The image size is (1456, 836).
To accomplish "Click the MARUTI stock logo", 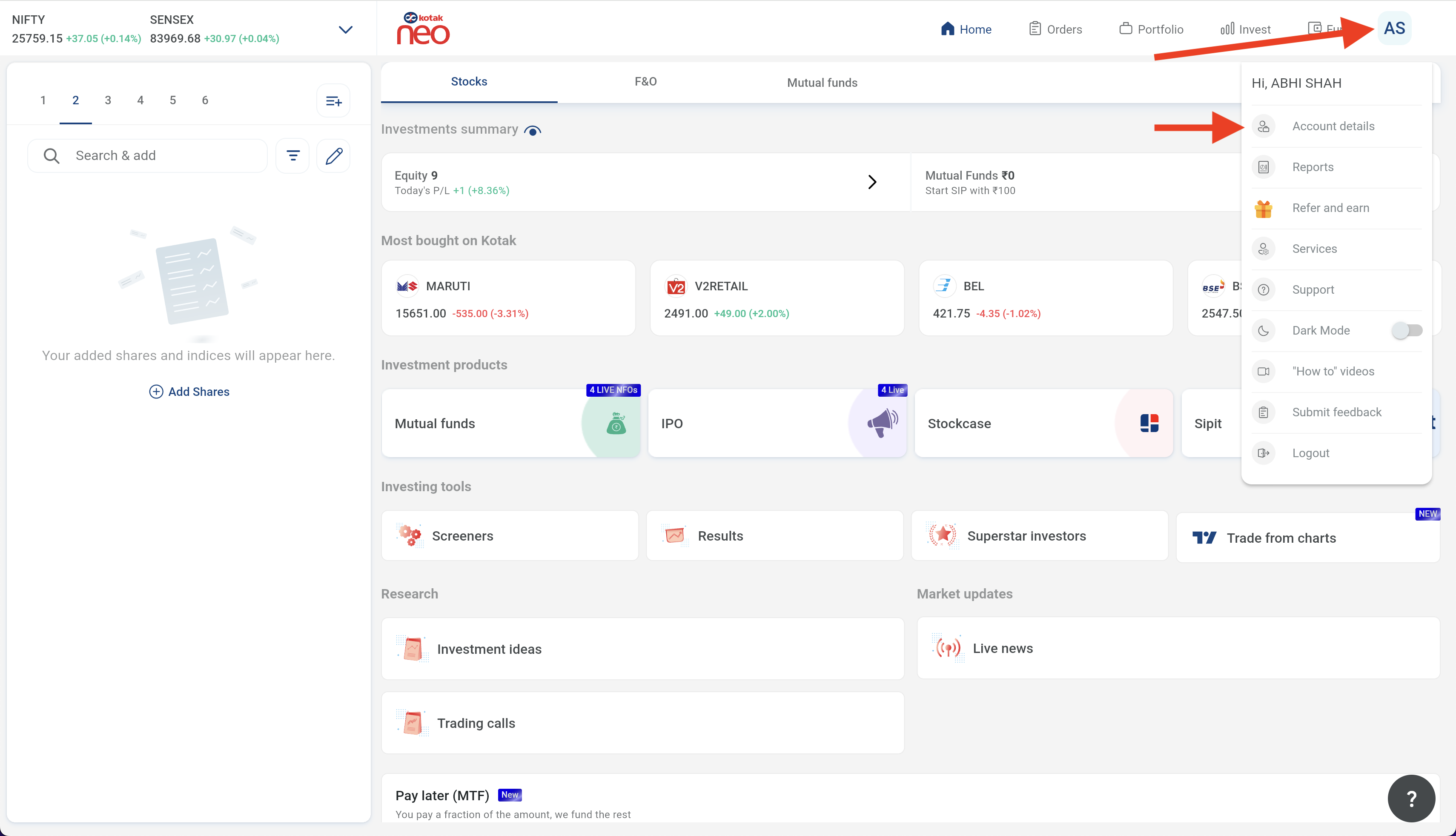I will [407, 286].
